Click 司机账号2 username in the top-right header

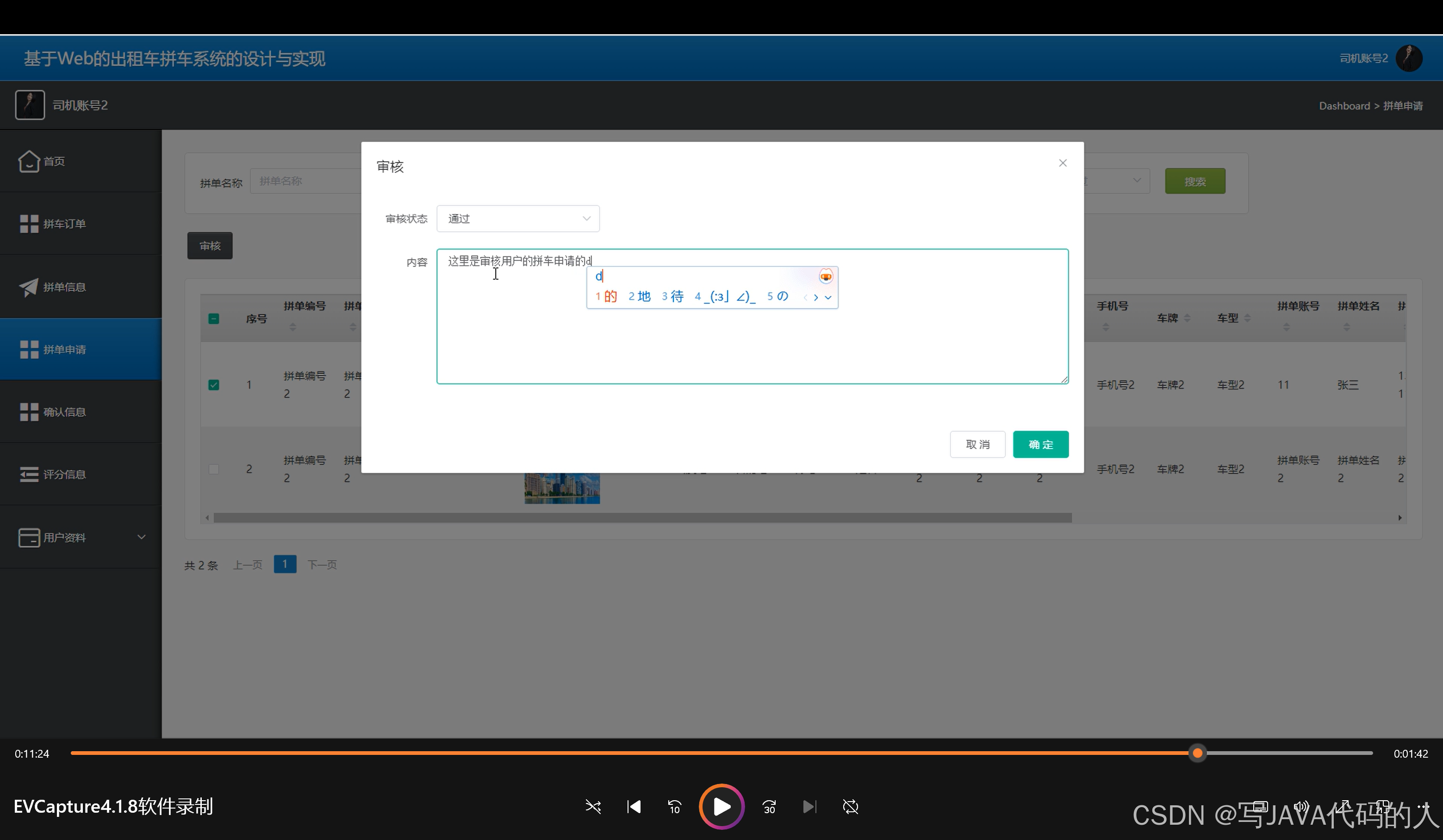(1364, 58)
